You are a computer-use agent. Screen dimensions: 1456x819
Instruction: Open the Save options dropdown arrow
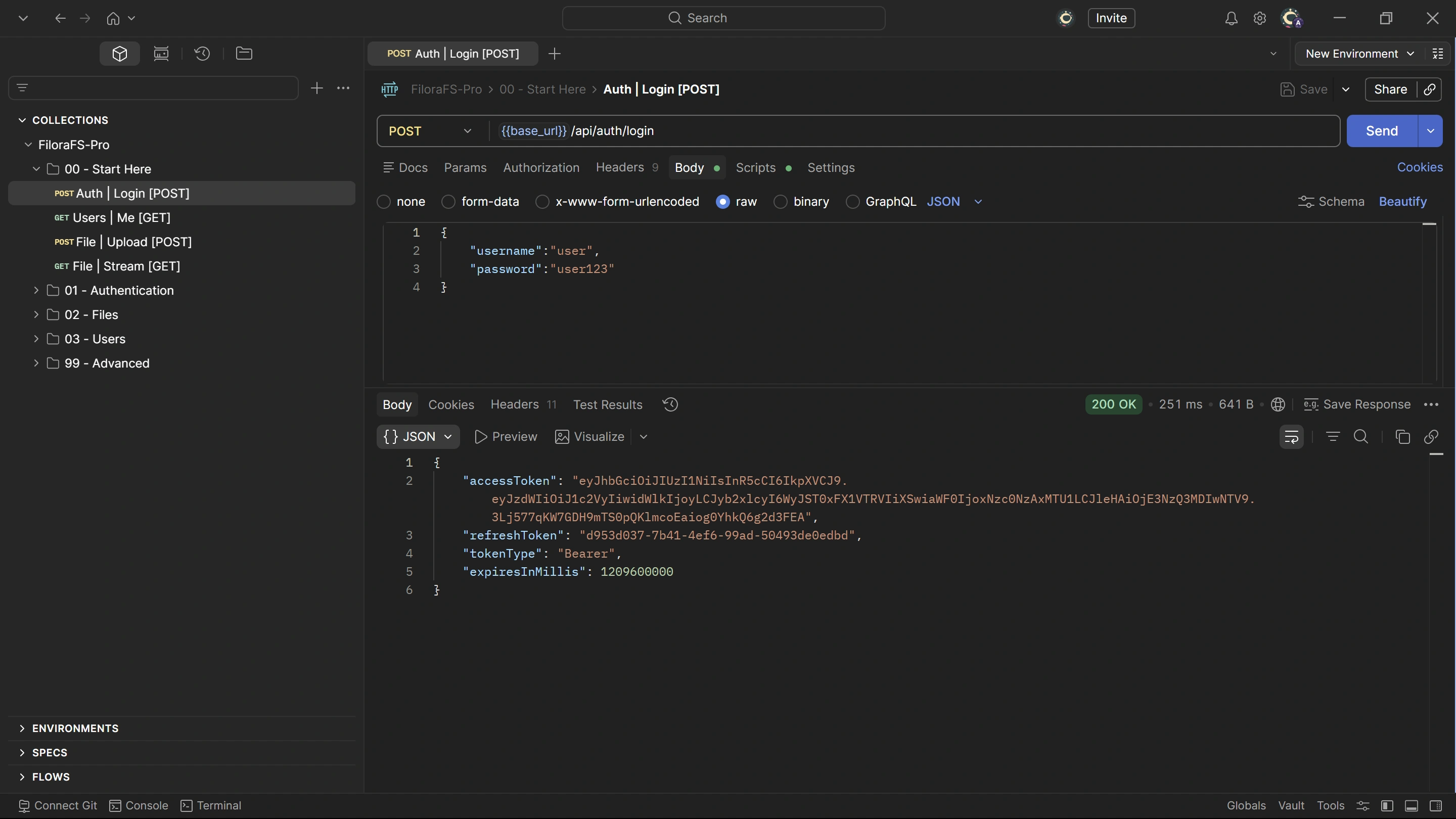[1346, 89]
